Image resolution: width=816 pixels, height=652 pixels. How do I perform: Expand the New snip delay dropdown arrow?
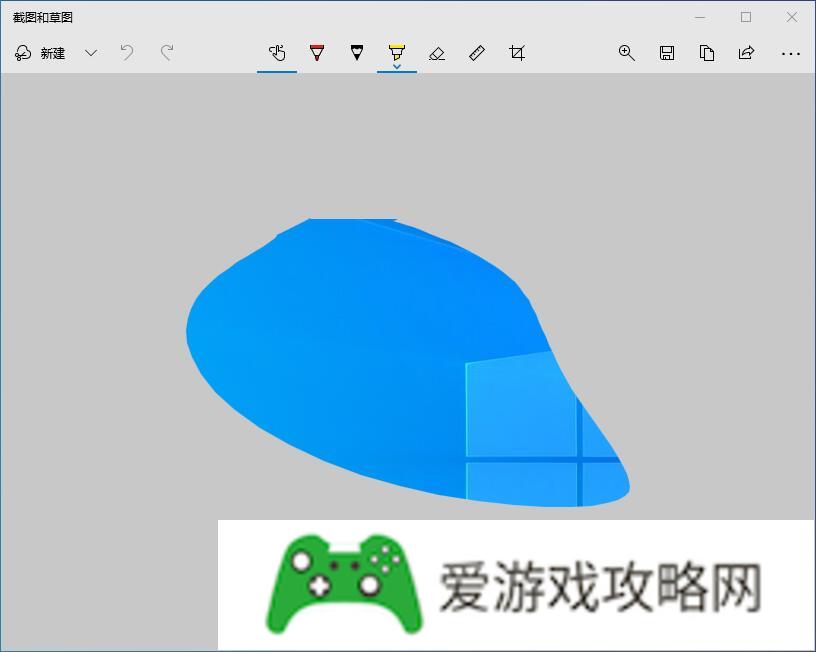coord(91,53)
